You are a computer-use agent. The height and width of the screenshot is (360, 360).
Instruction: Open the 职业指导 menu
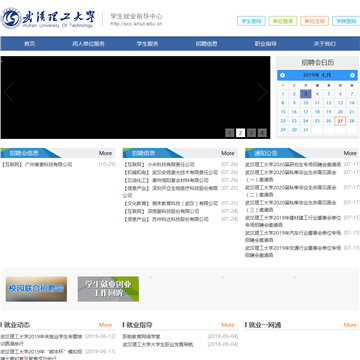click(x=266, y=44)
